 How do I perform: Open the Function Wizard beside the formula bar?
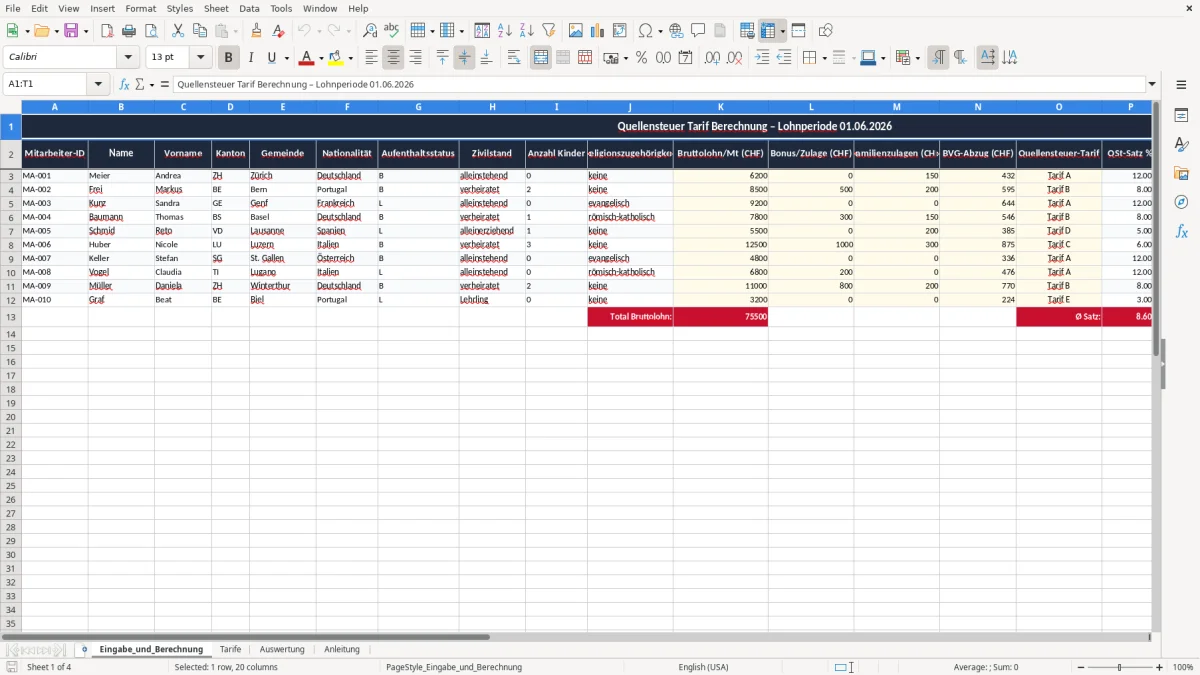coord(124,84)
